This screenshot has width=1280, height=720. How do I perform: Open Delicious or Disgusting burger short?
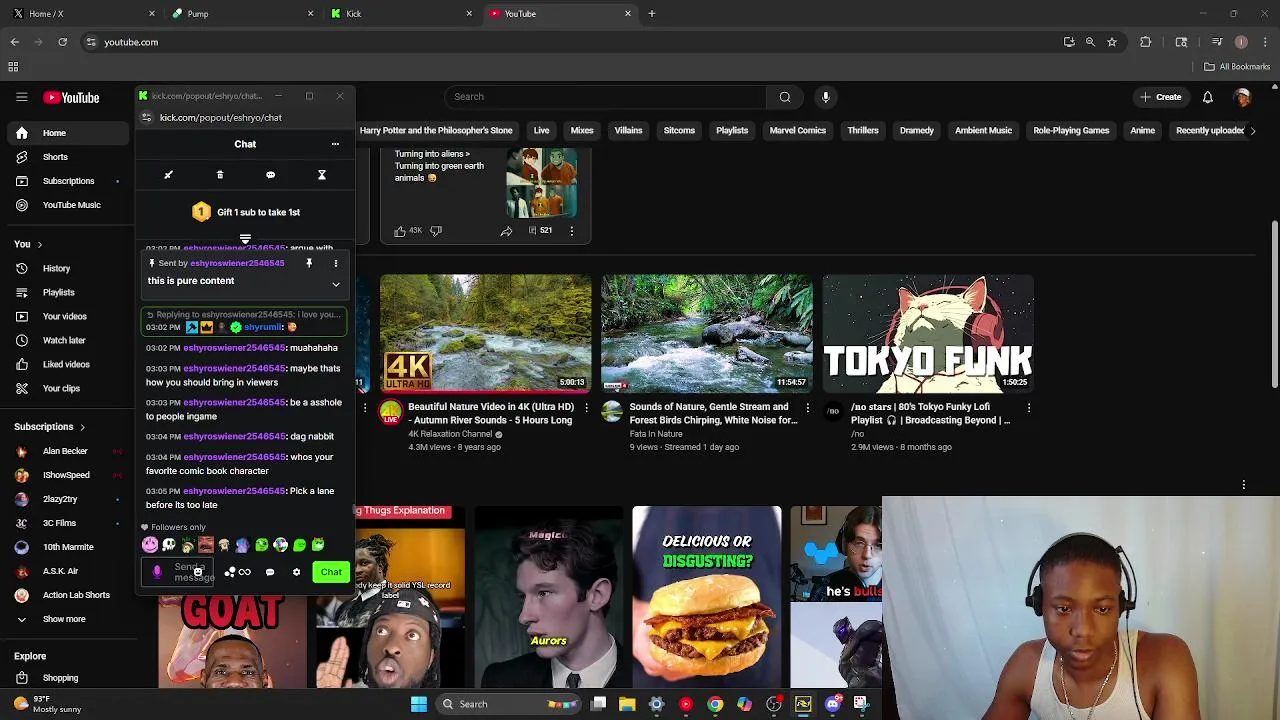[707, 597]
